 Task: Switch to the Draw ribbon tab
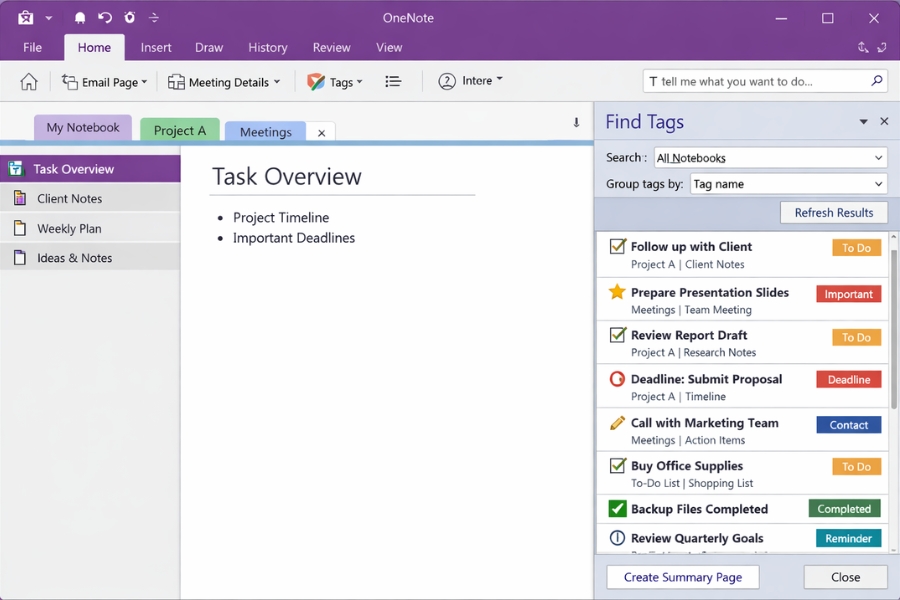[209, 46]
